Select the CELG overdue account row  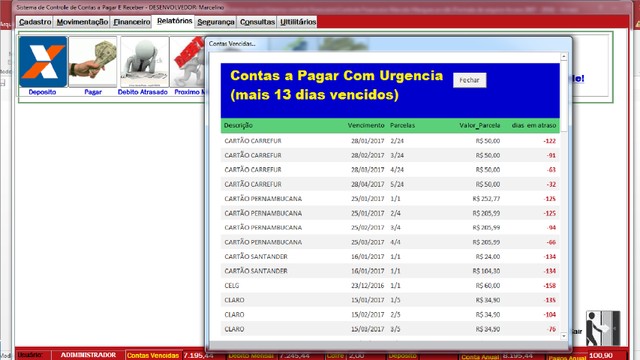390,285
